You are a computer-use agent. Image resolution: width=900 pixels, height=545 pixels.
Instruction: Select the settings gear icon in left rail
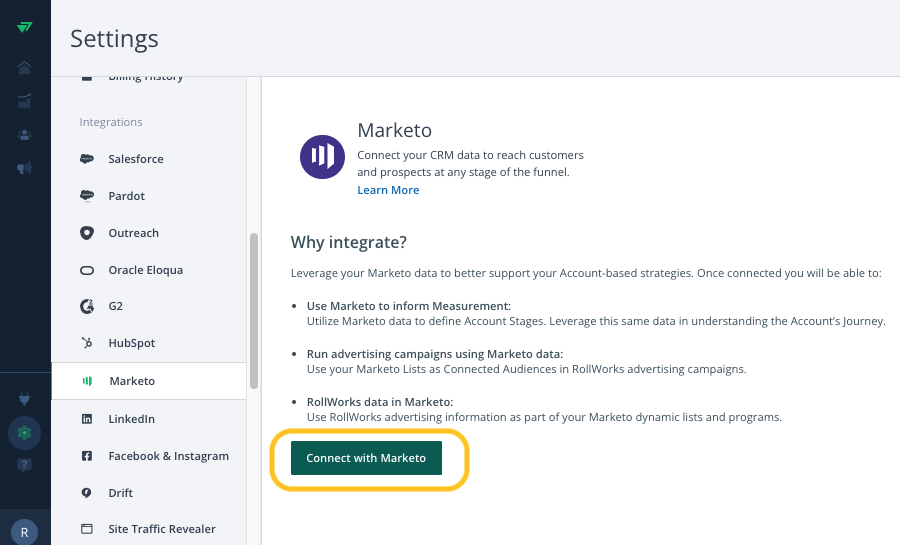24,433
